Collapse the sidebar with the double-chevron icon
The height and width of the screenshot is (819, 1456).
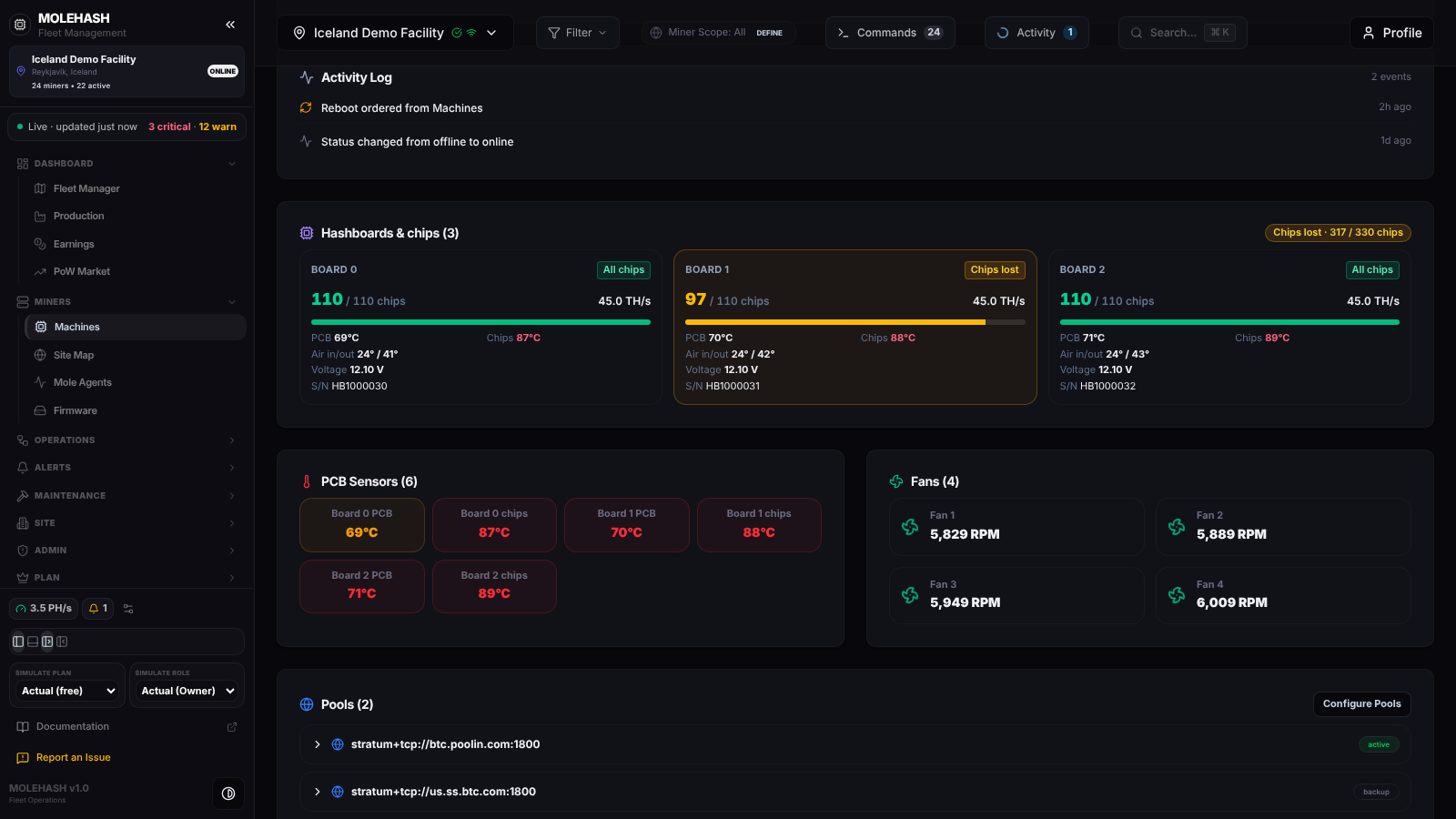tap(230, 25)
